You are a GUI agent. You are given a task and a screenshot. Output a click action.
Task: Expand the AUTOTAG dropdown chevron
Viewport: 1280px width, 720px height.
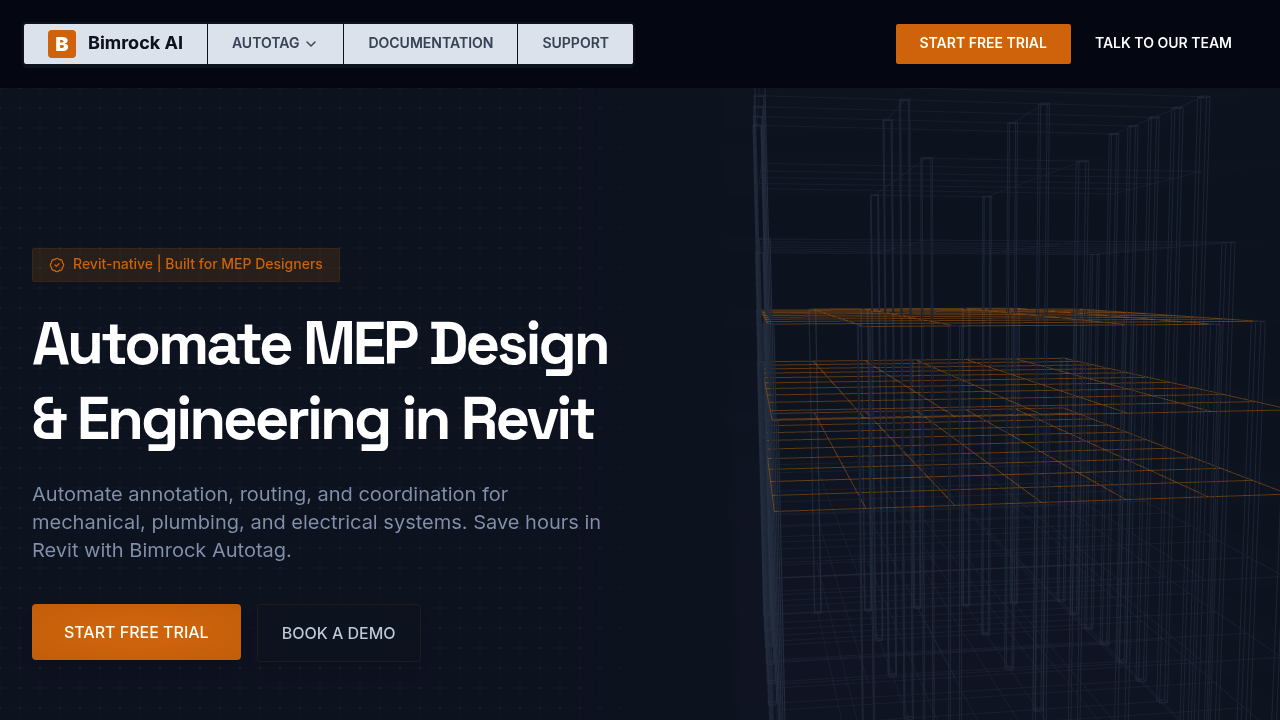[311, 44]
